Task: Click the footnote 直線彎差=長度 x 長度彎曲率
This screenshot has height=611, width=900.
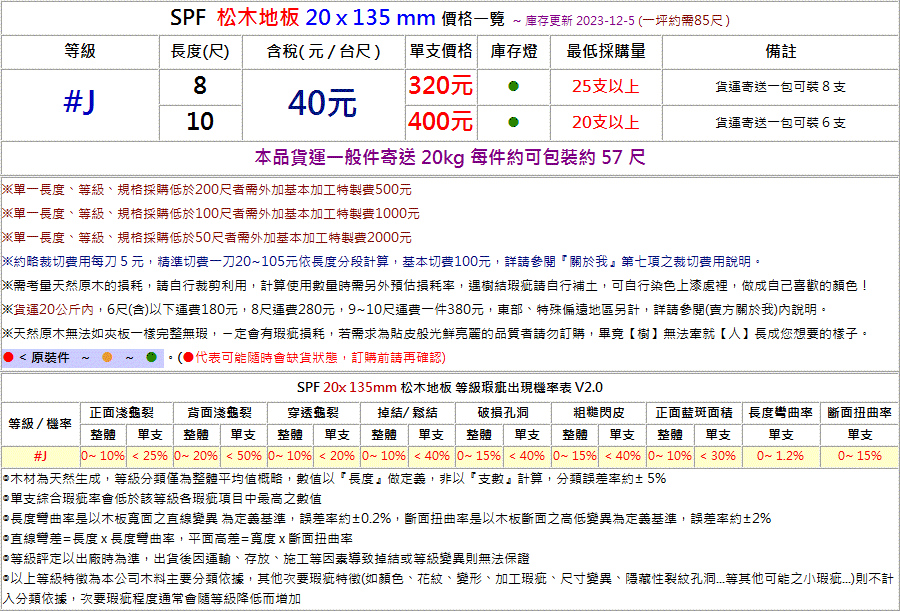Action: tap(177, 539)
